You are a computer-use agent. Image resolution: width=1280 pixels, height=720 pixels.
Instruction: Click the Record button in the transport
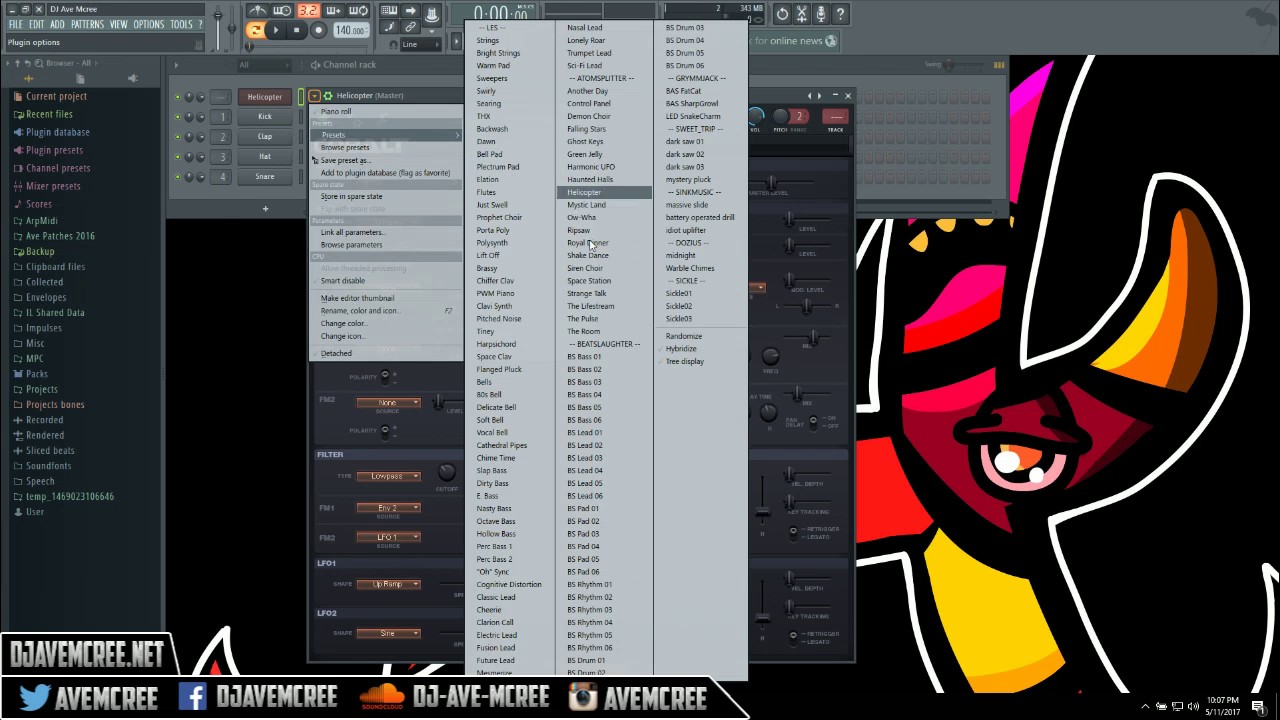coord(318,31)
